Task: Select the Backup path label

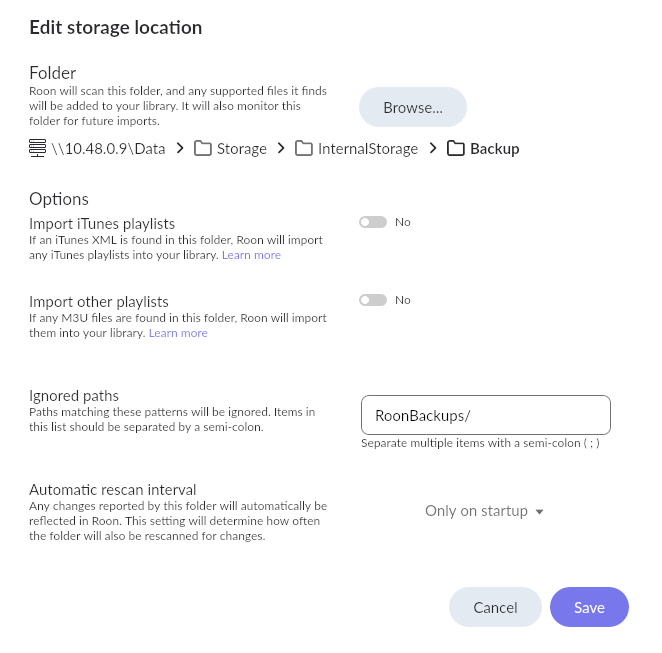Action: [x=495, y=149]
